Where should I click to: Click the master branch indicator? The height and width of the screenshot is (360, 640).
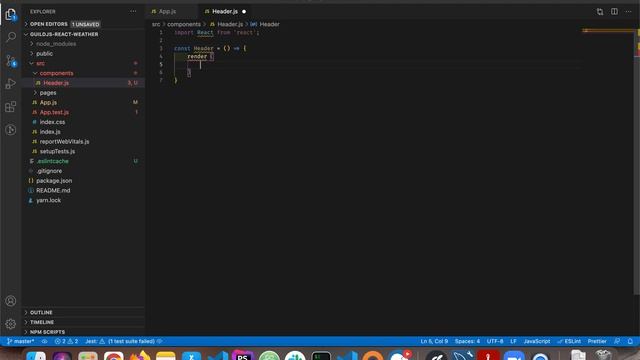click(x=20, y=341)
